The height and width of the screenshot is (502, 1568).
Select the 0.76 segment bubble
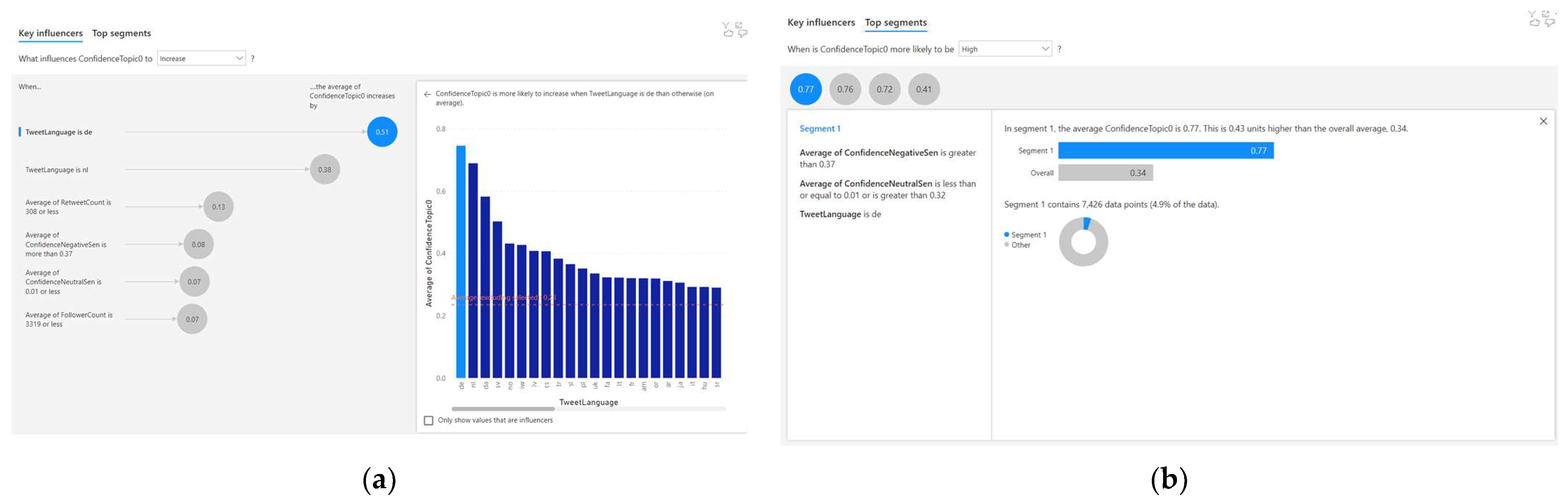[845, 89]
